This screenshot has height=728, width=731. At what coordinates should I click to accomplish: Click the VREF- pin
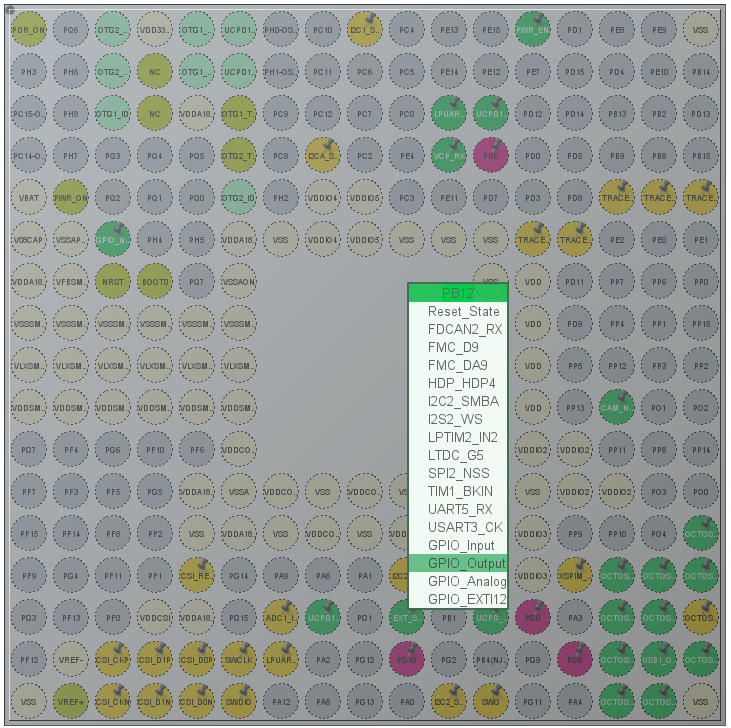(71, 659)
